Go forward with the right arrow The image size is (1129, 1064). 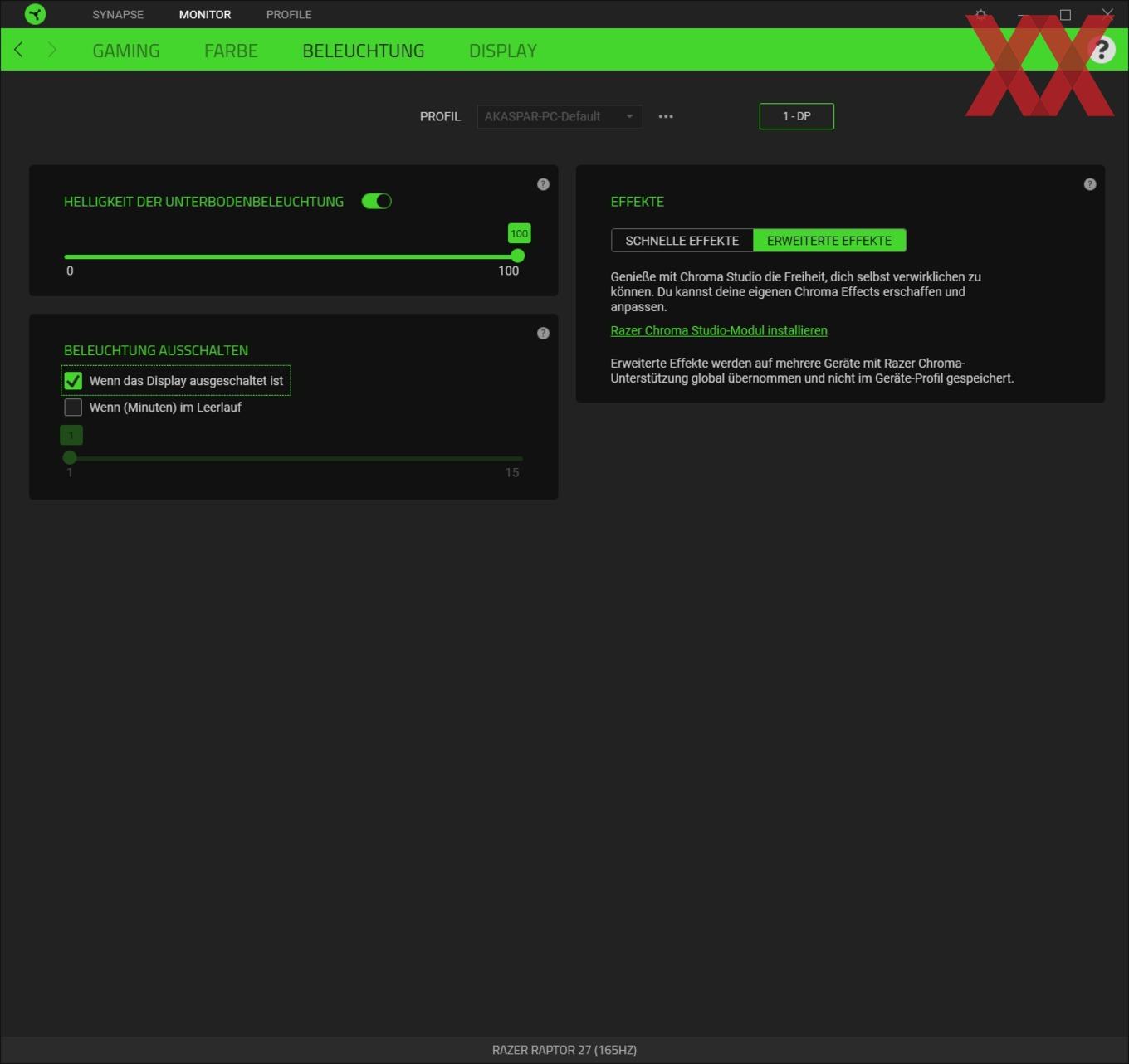(x=51, y=50)
